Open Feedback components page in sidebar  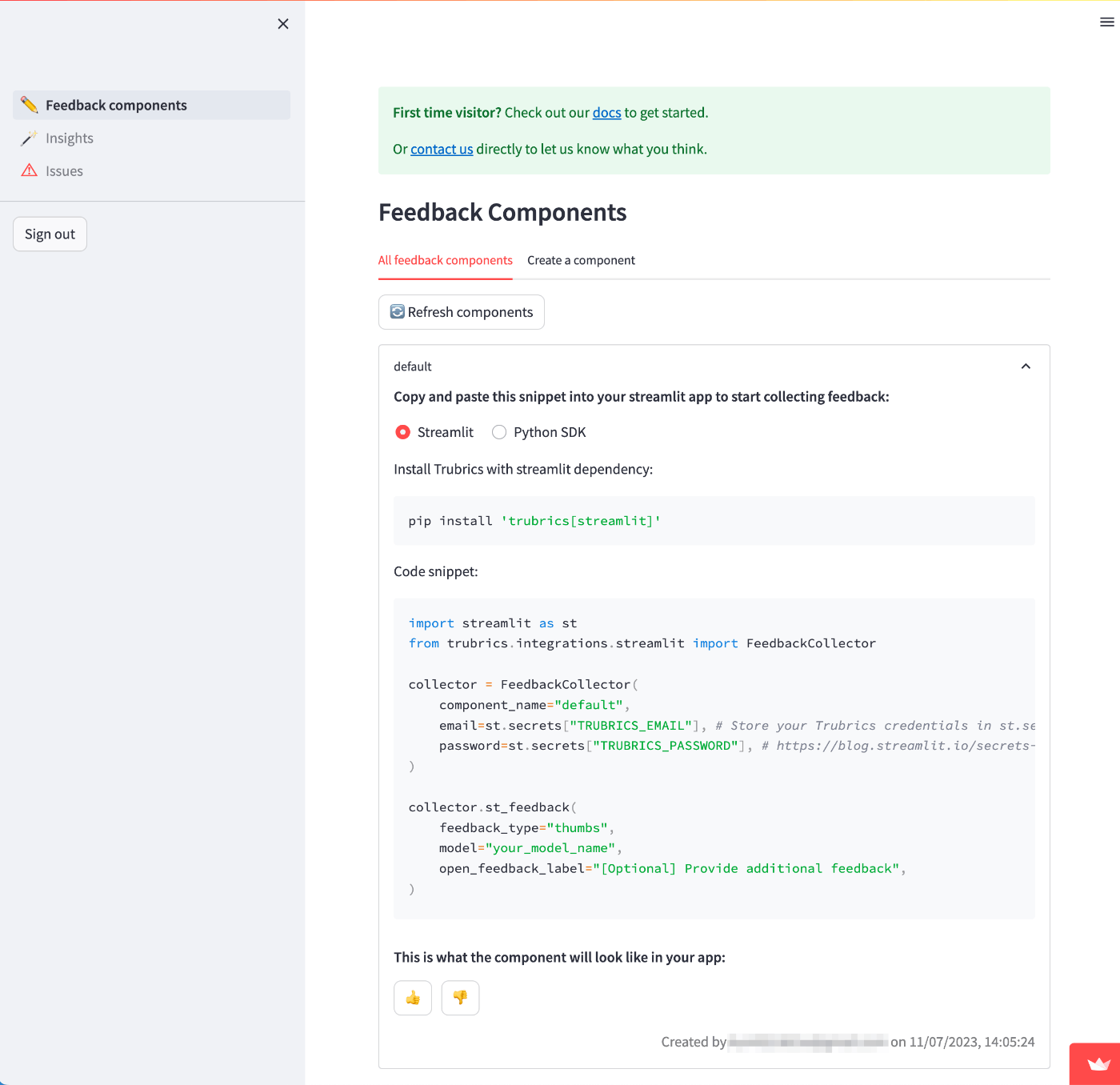coord(152,105)
